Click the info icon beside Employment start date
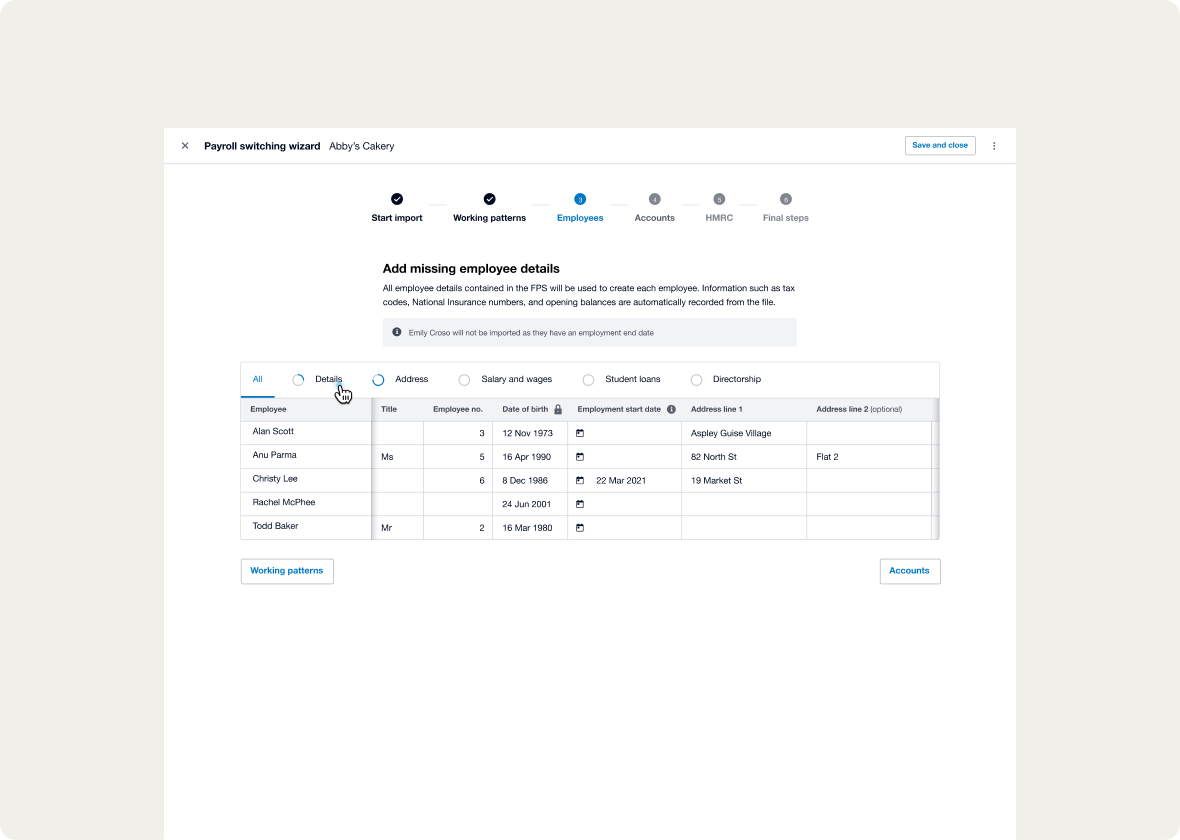 pyautogui.click(x=671, y=409)
